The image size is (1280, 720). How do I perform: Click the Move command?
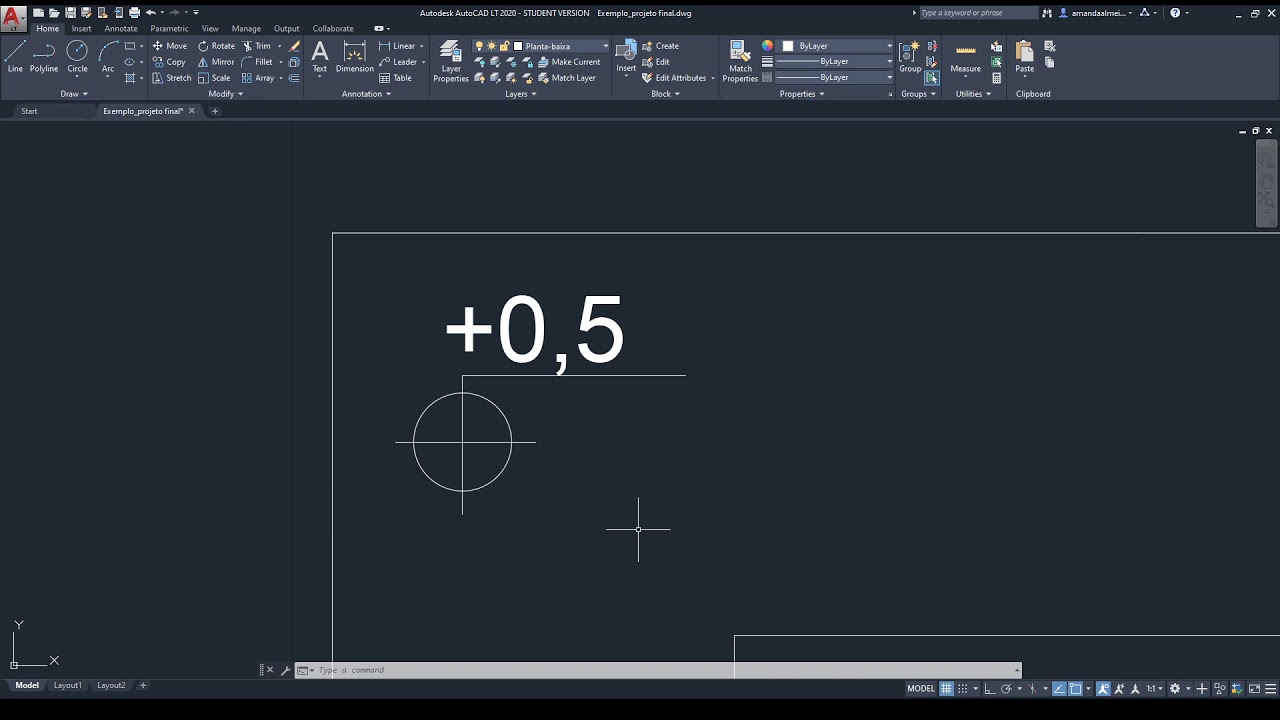(x=170, y=46)
